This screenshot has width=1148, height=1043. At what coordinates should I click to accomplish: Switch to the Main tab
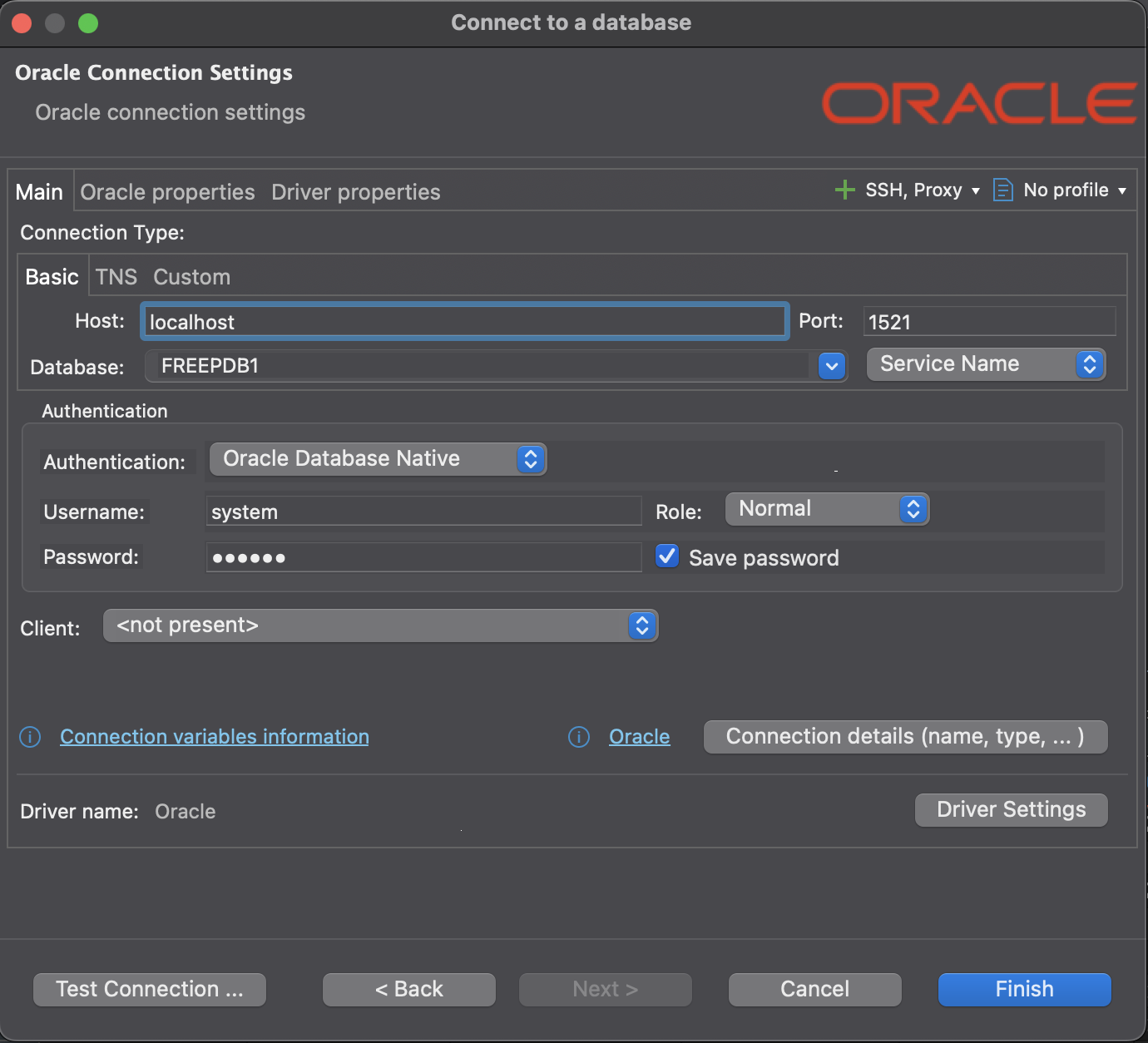tap(39, 192)
